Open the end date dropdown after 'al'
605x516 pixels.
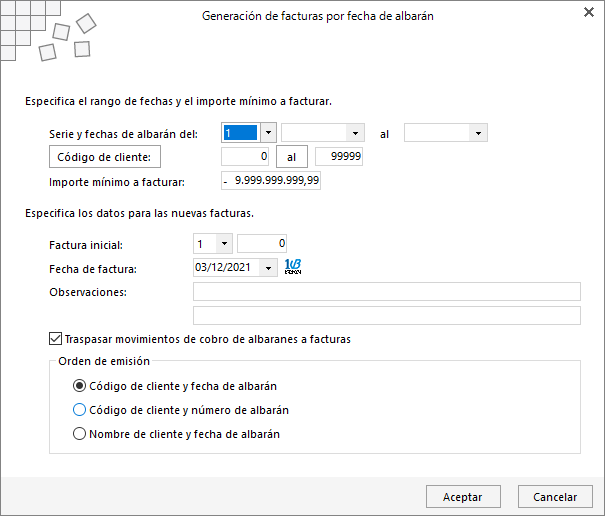[478, 133]
